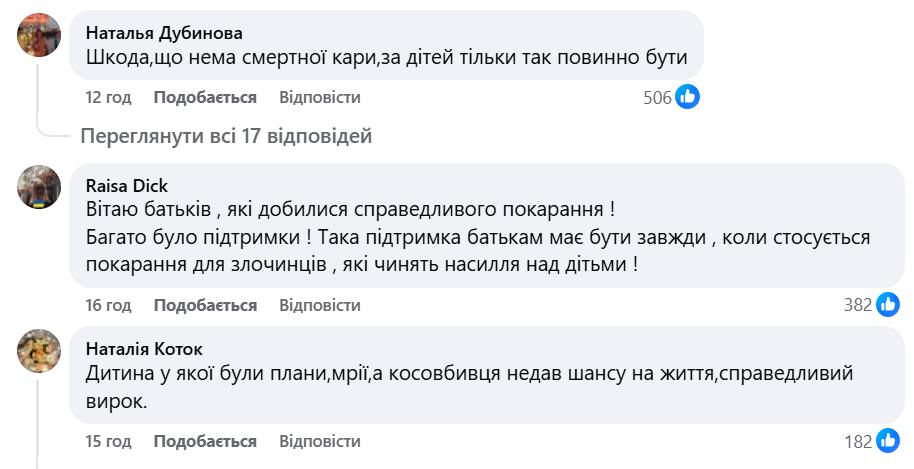
Task: Open the author name Наталья Дубинова
Action: tap(164, 32)
